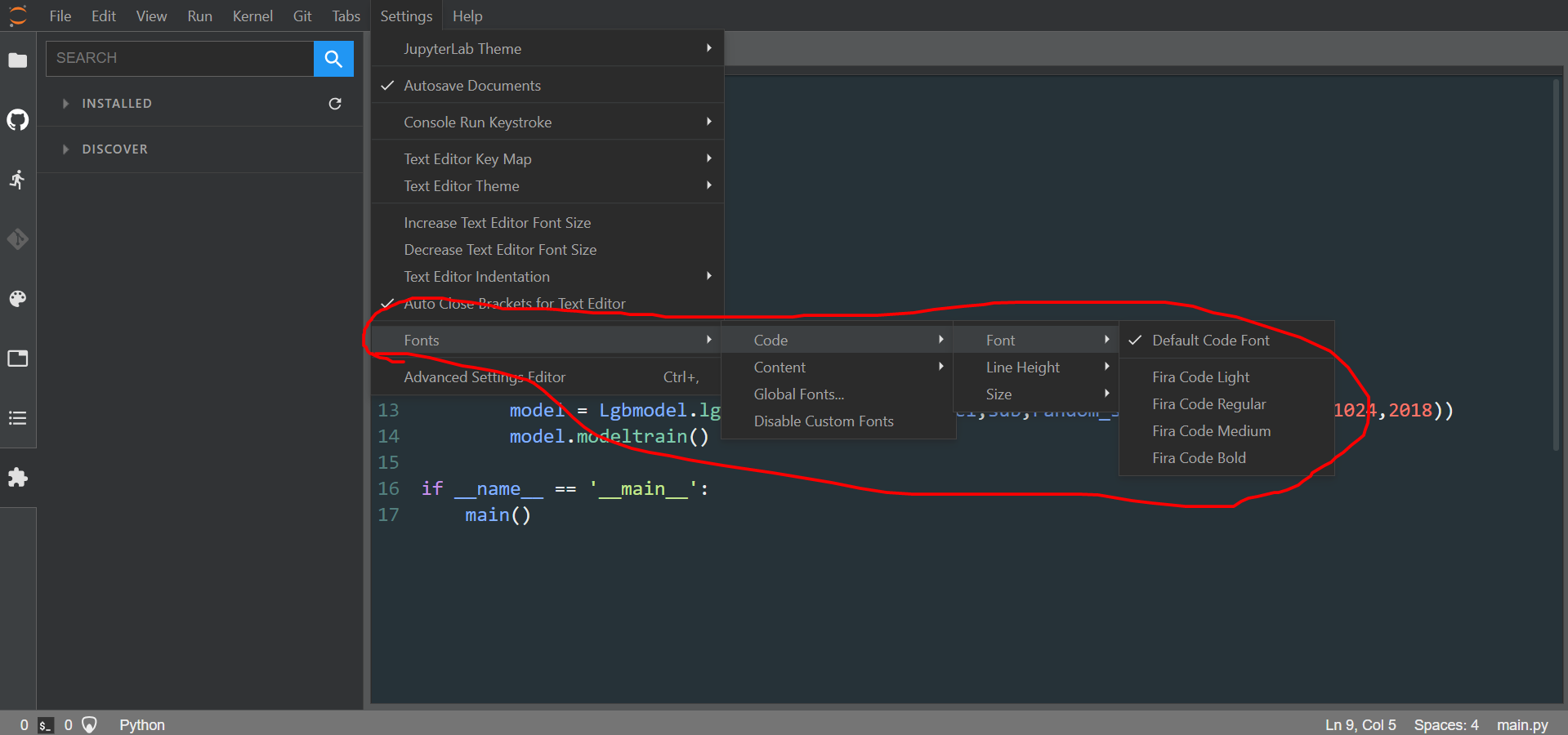1568x735 pixels.
Task: Open the Fonts submenu
Action: click(x=547, y=341)
